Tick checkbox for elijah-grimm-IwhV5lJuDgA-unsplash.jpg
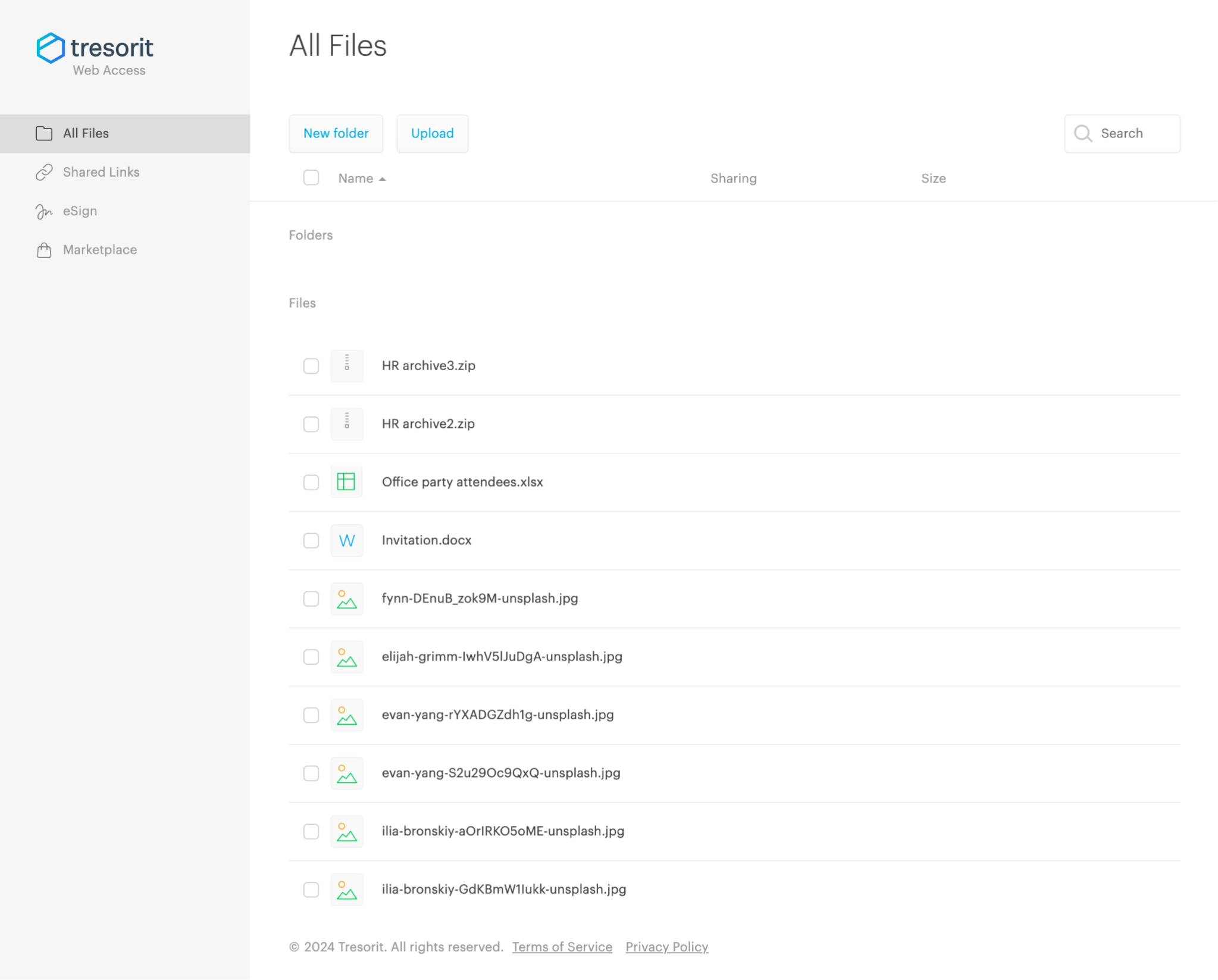The height and width of the screenshot is (980, 1218). [x=311, y=657]
